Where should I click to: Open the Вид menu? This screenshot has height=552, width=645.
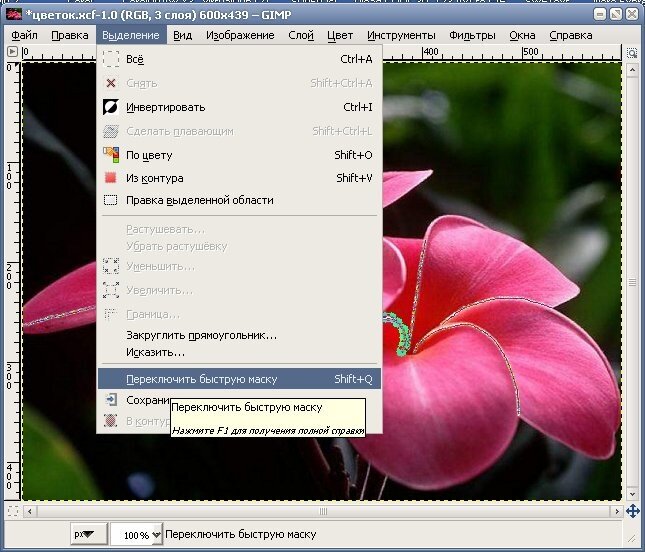(182, 35)
